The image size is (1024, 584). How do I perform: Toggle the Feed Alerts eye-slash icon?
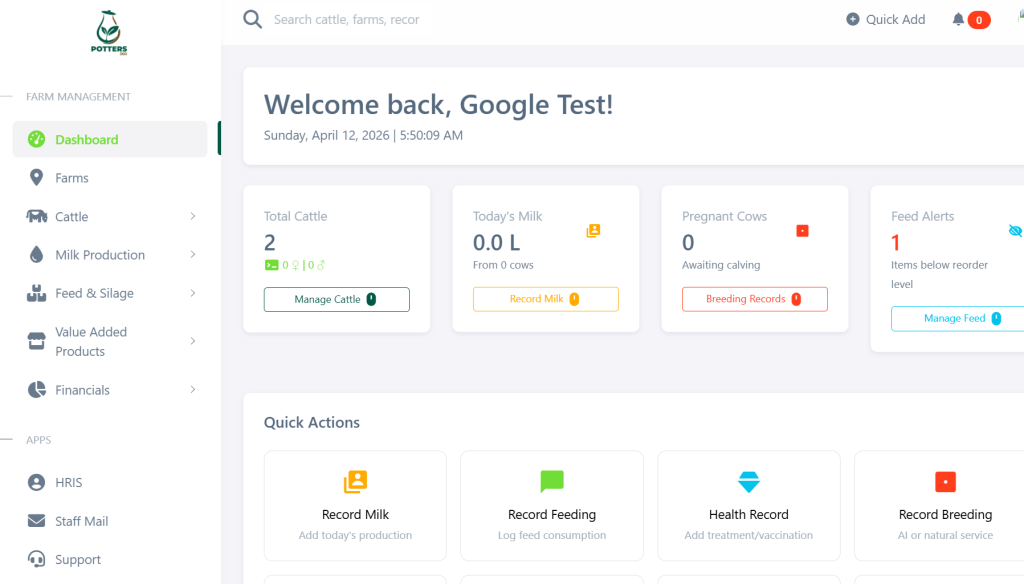[1015, 231]
